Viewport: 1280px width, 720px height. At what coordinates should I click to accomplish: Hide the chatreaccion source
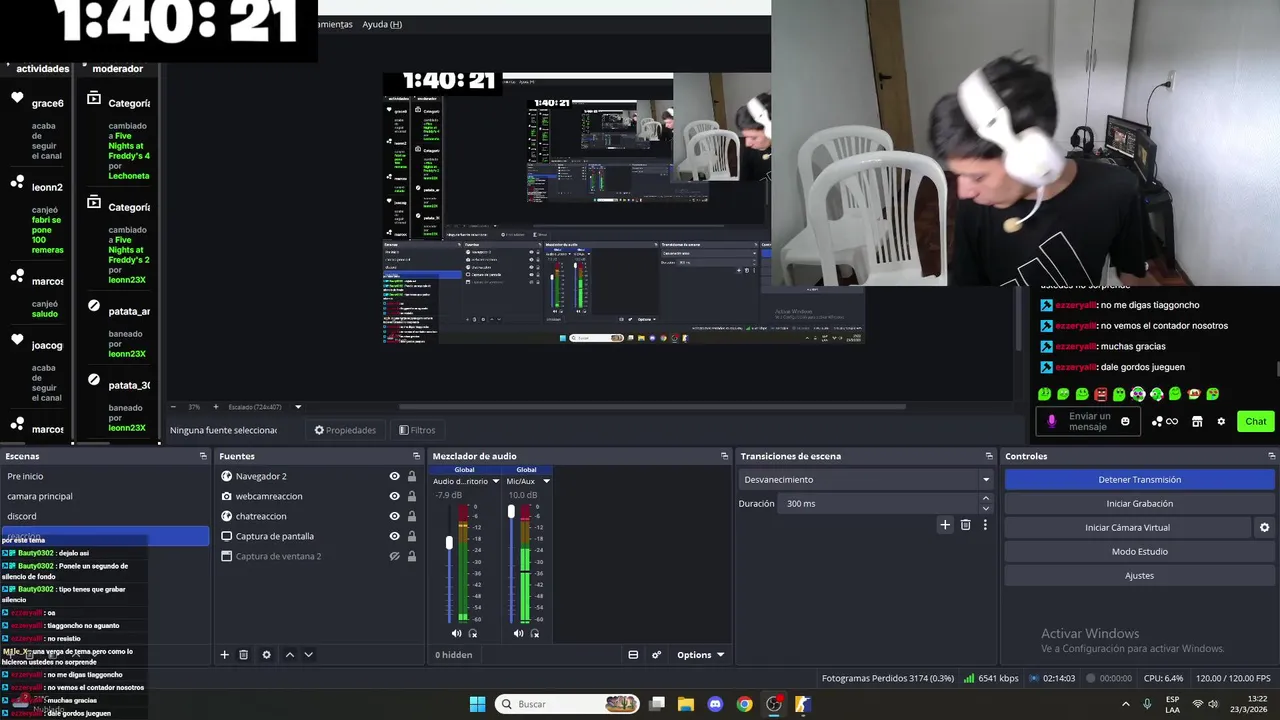click(395, 516)
